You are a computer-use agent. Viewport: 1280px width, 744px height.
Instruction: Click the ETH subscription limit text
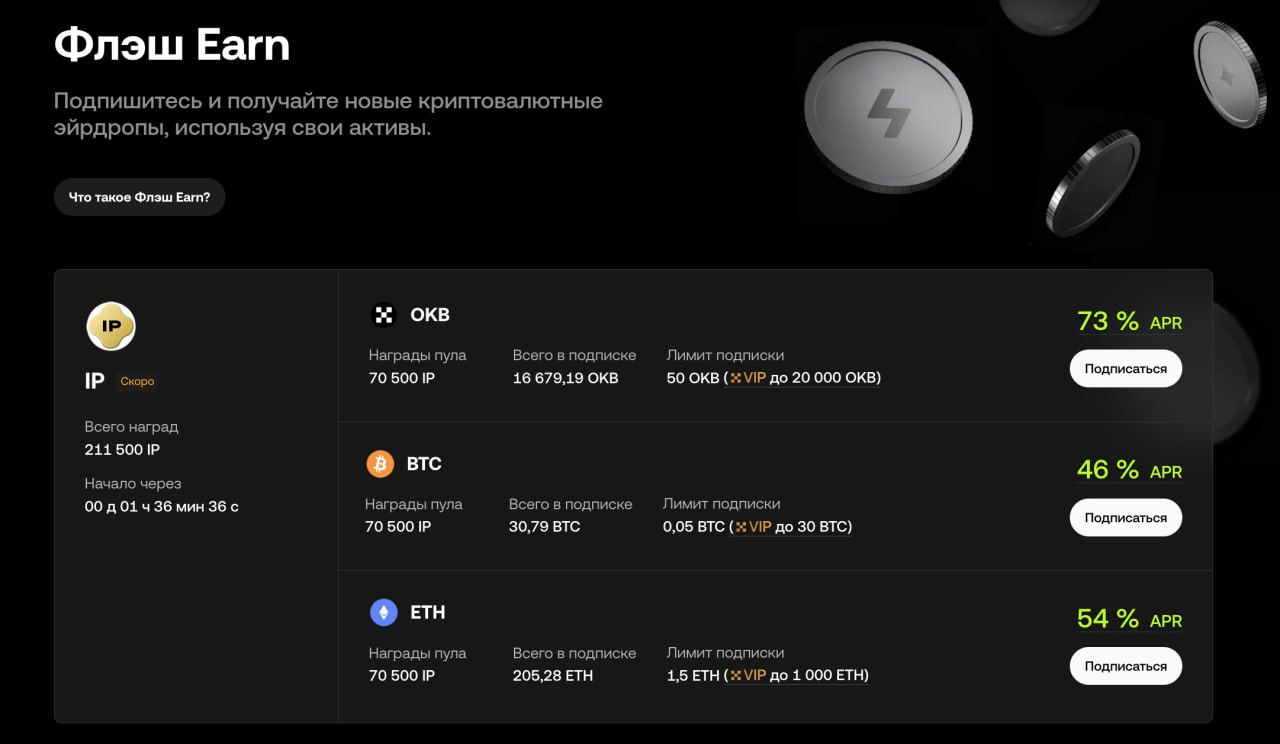767,676
